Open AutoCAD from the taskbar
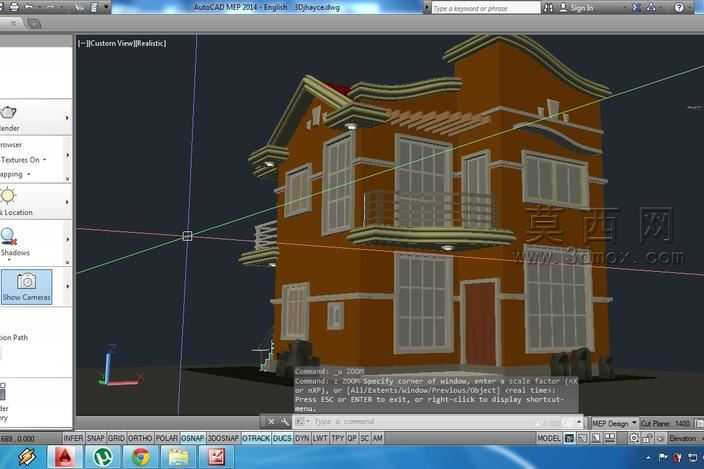Screen dimensions: 704x469 [65, 457]
